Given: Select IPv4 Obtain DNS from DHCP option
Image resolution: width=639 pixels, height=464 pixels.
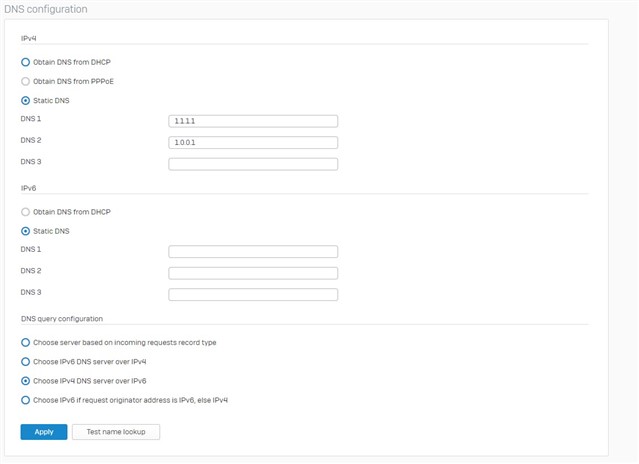Looking at the screenshot, I should click(x=25, y=62).
